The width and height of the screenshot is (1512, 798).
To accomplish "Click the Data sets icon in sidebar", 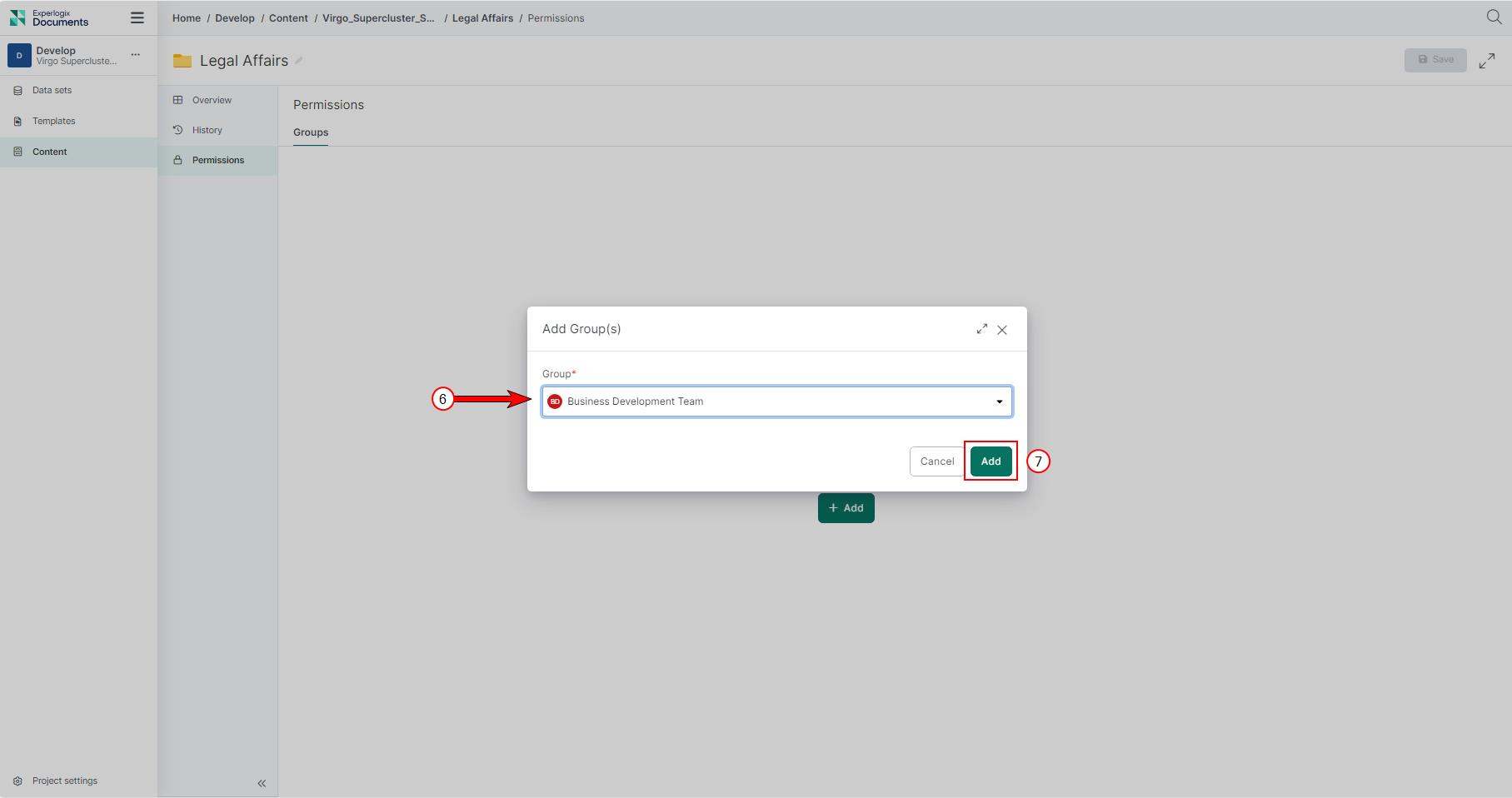I will 17,90.
